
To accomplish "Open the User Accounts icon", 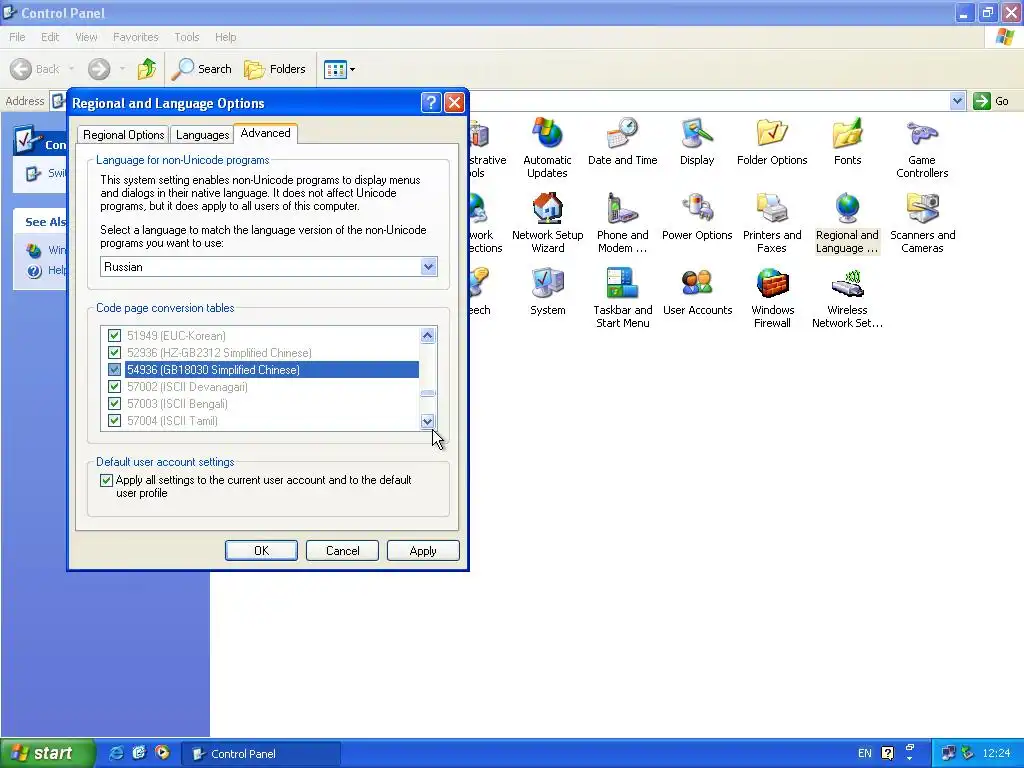I will point(697,292).
